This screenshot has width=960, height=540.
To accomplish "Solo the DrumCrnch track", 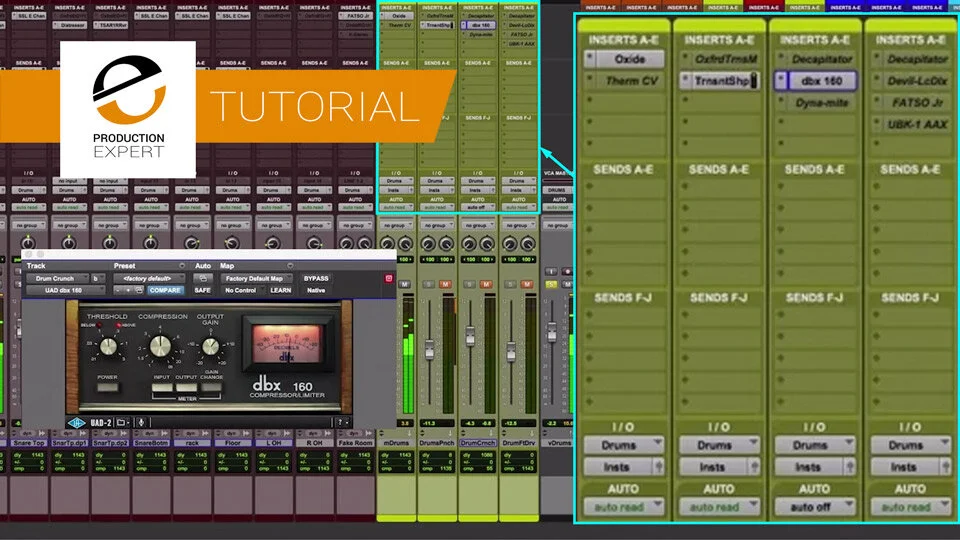I will tap(470, 284).
